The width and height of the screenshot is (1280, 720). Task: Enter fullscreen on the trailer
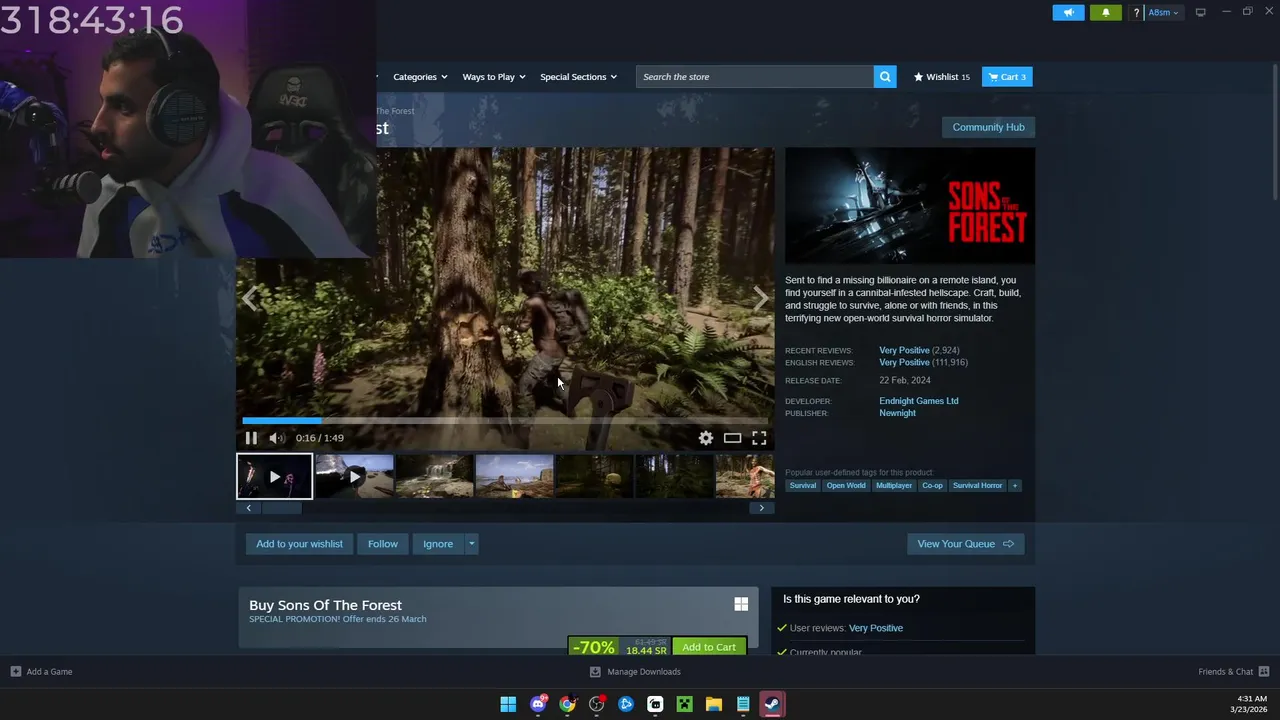pos(759,438)
